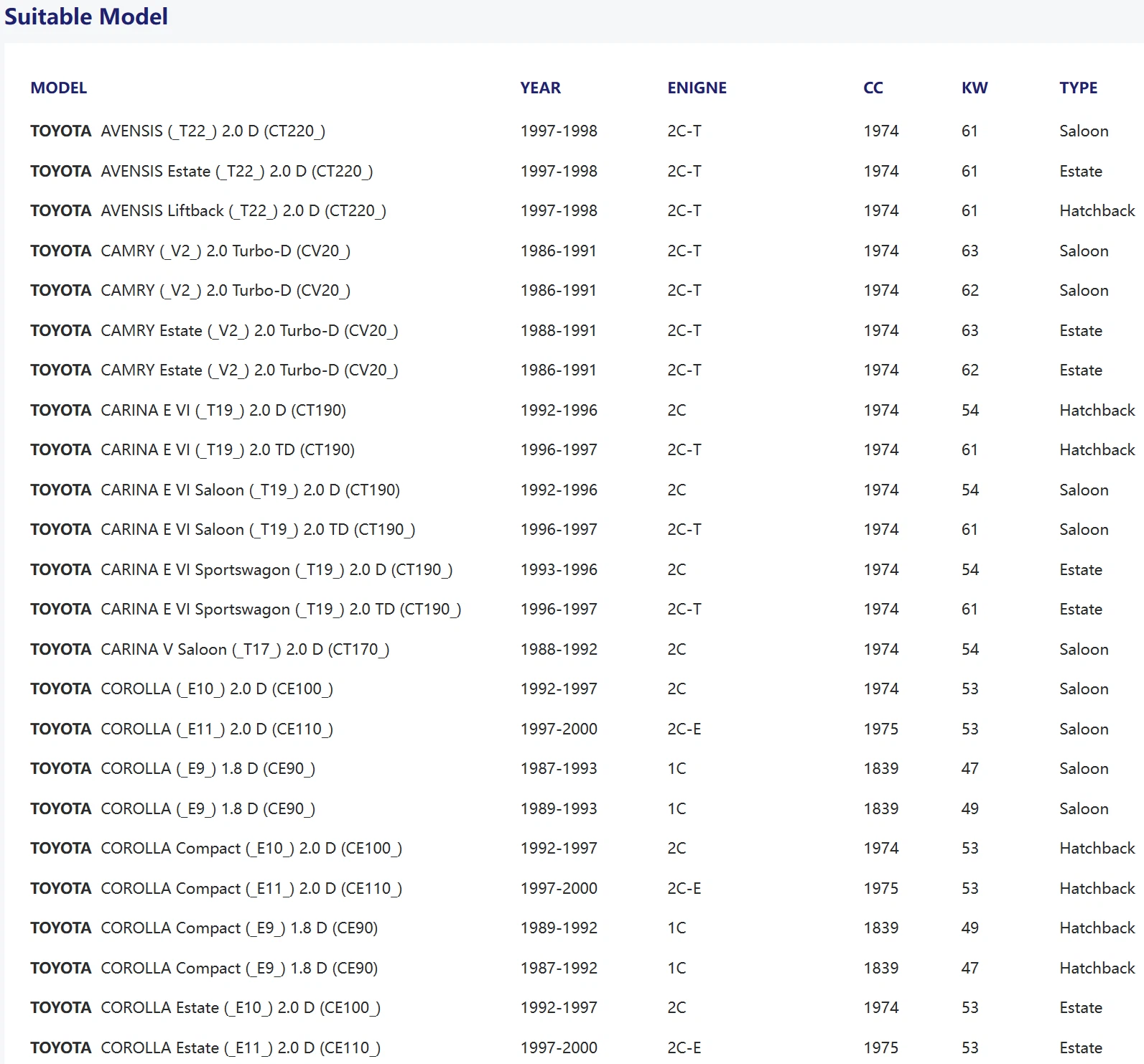The width and height of the screenshot is (1144, 1064).
Task: Select AVENSIS Liftback (_T22_) 2.0 D row
Action: pyautogui.click(x=582, y=211)
